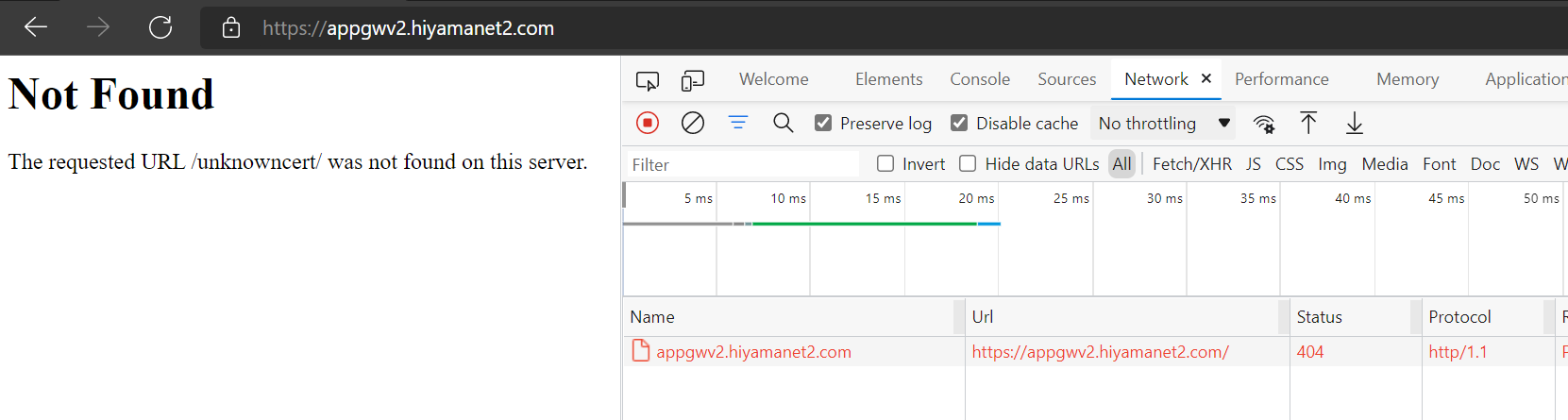
Task: Click the Filter text field
Action: 742,164
